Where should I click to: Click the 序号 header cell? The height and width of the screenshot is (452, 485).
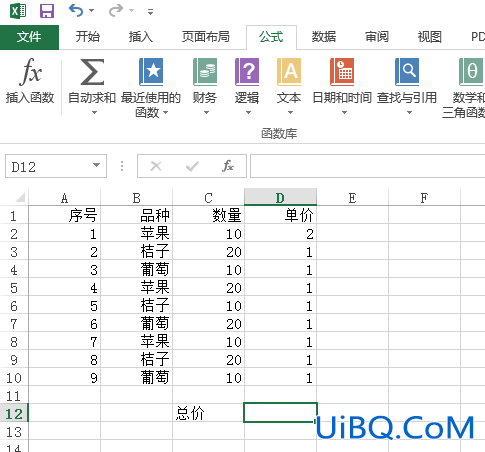[65, 215]
